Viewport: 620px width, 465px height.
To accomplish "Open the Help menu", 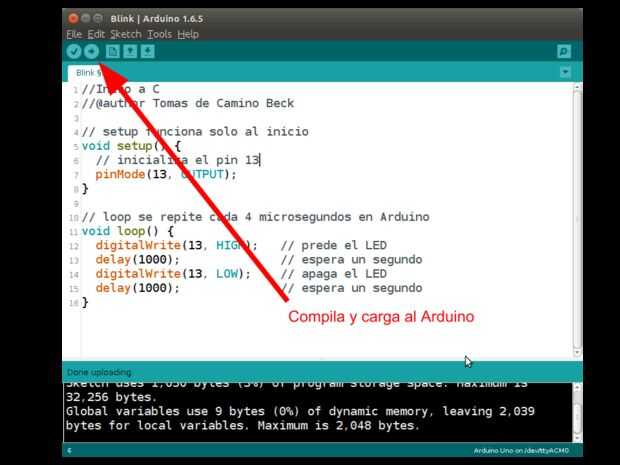I will pos(188,34).
